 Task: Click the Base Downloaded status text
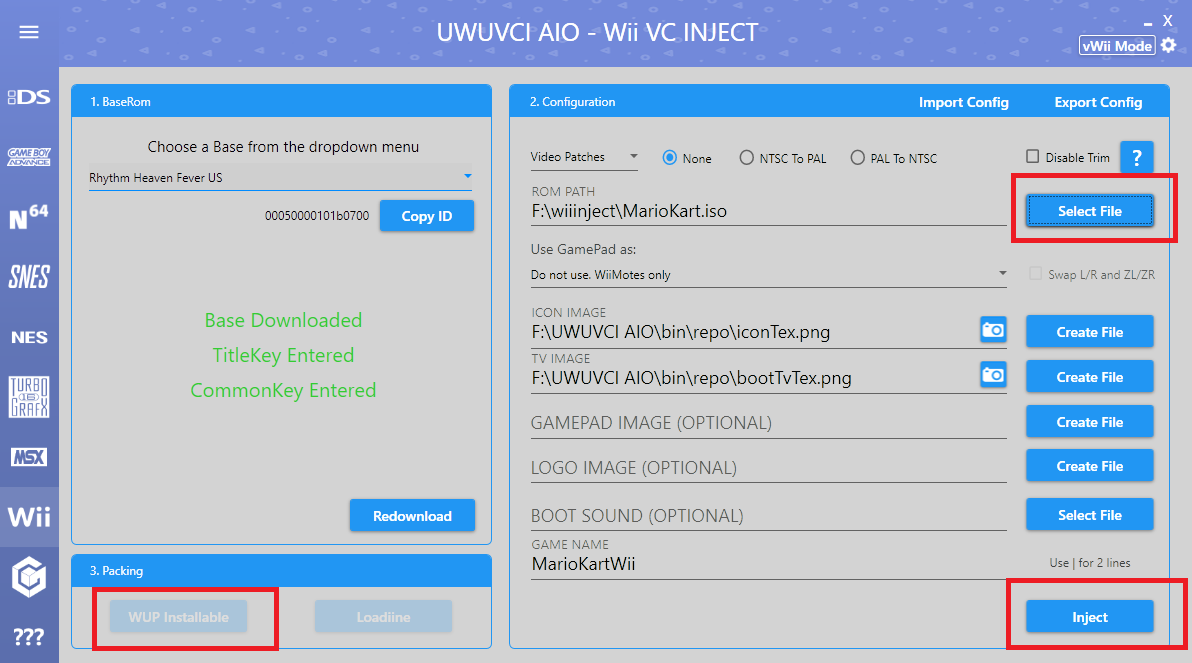(283, 320)
